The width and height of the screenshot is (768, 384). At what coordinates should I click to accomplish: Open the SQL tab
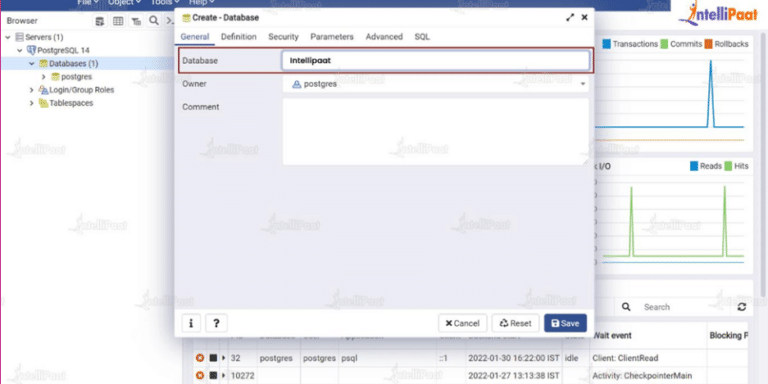(x=422, y=37)
